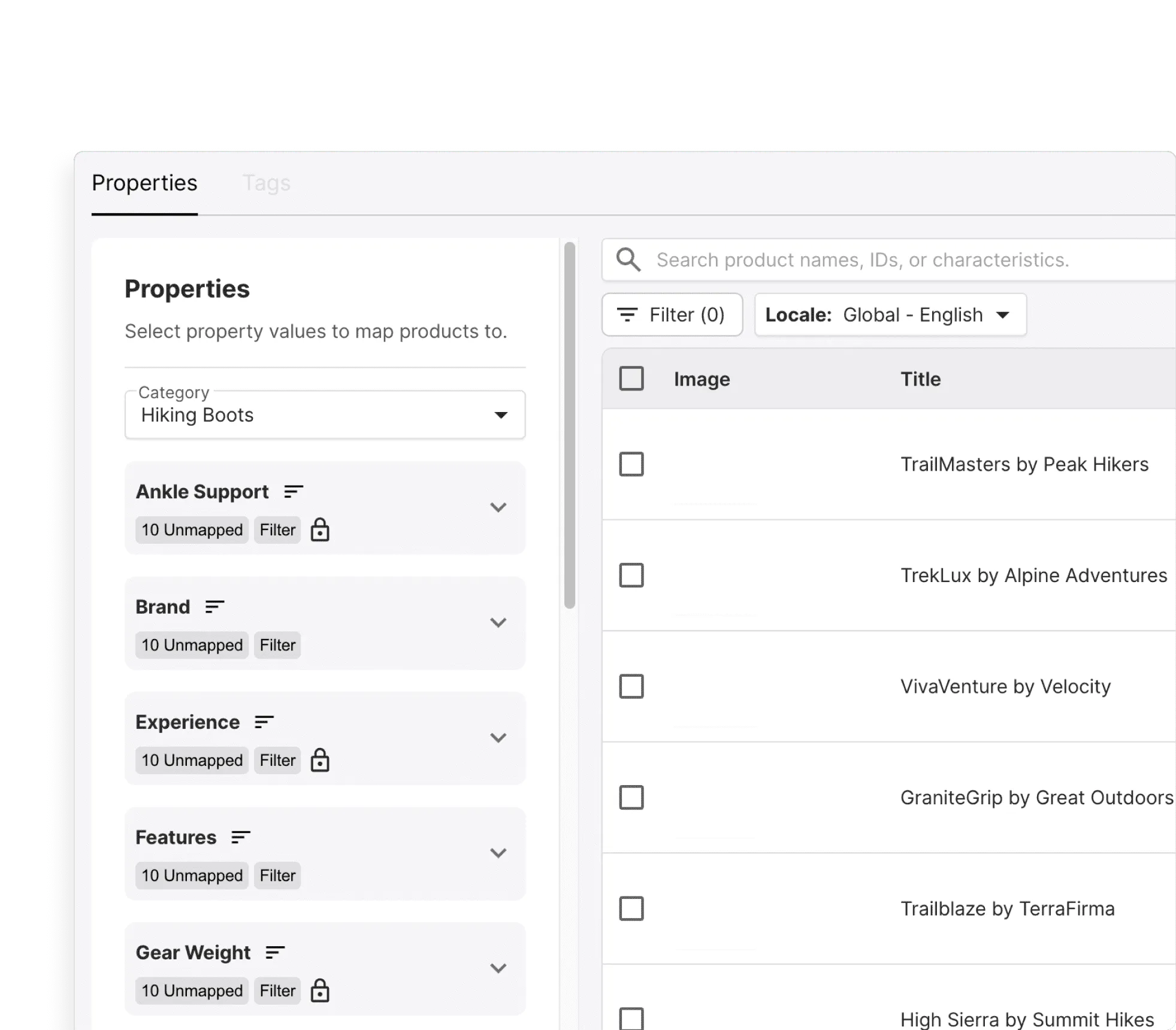The width and height of the screenshot is (1176, 1030).
Task: Click the Filter (0) button
Action: 672,314
